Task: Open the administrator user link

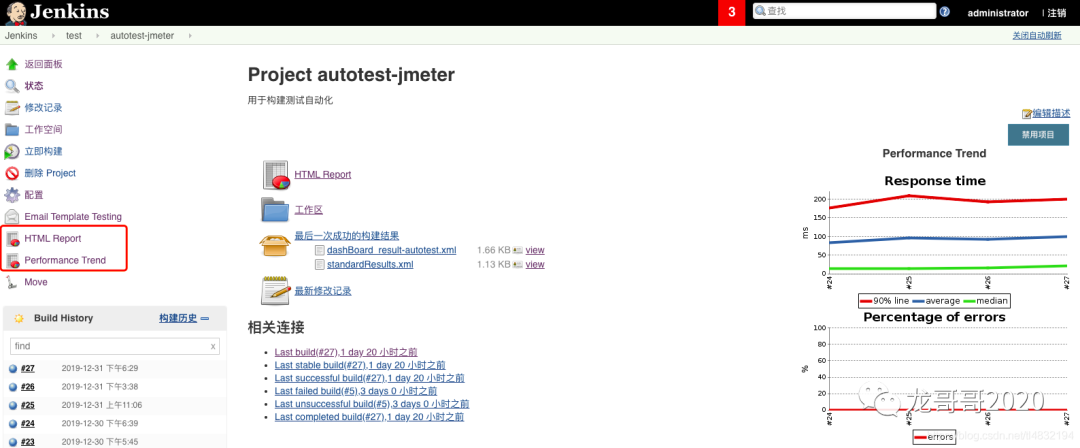Action: [998, 12]
